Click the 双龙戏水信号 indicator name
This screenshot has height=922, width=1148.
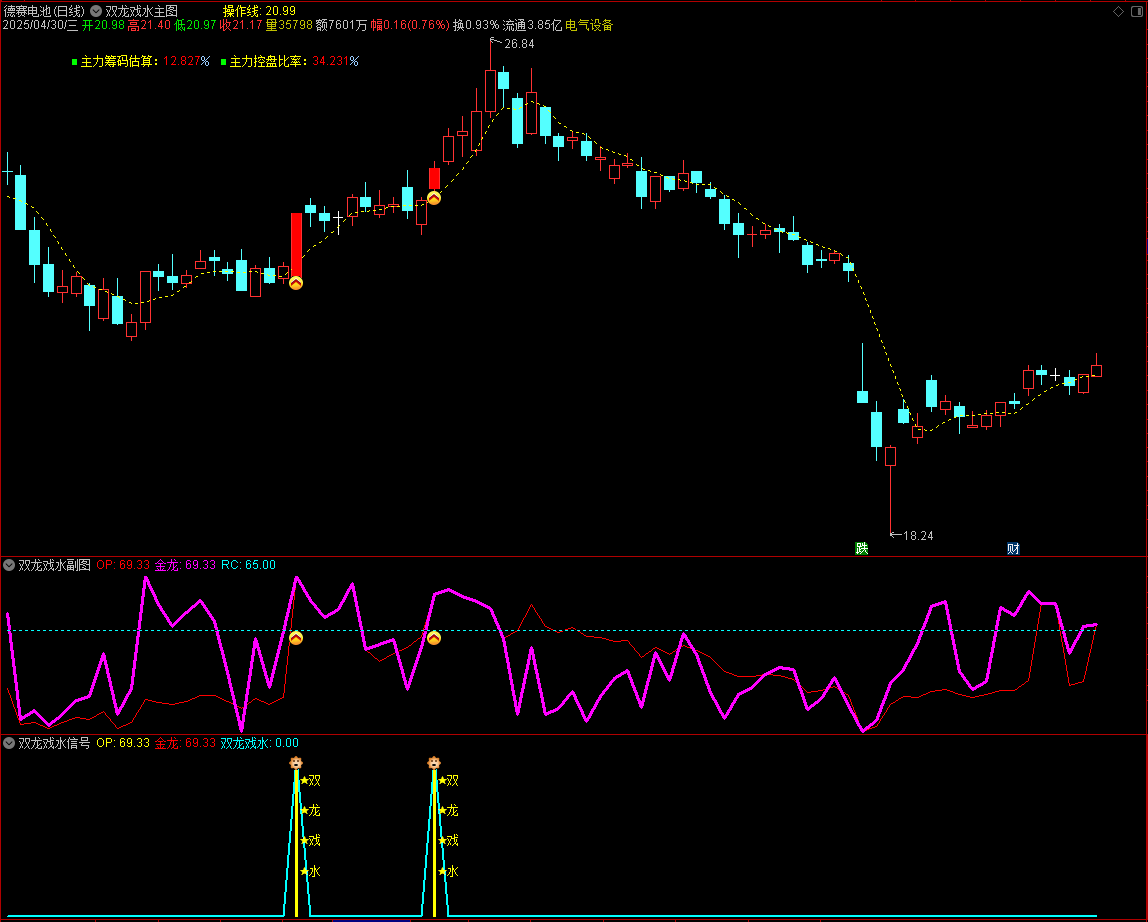pyautogui.click(x=54, y=743)
